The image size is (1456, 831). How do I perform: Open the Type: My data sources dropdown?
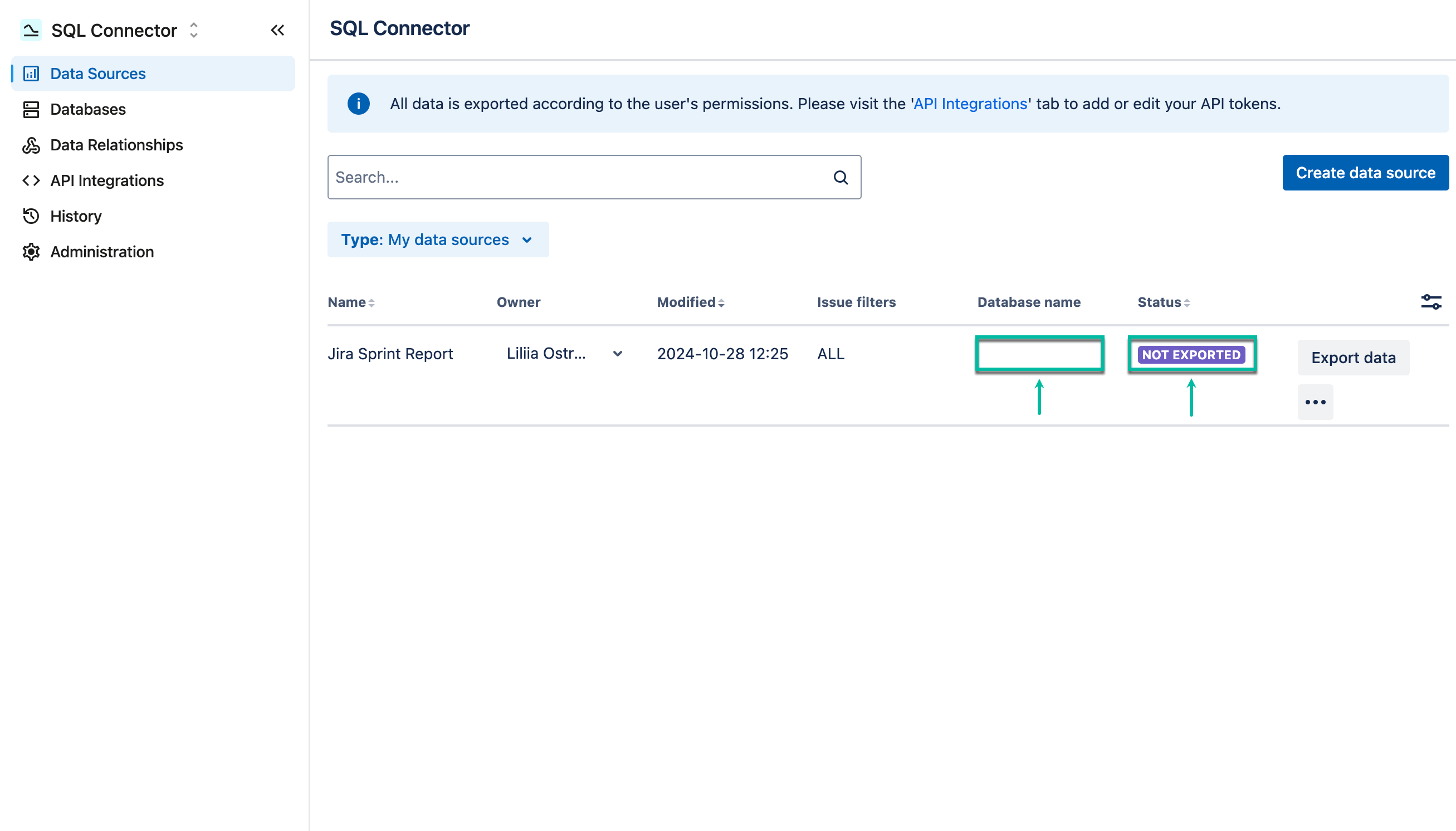coord(437,239)
